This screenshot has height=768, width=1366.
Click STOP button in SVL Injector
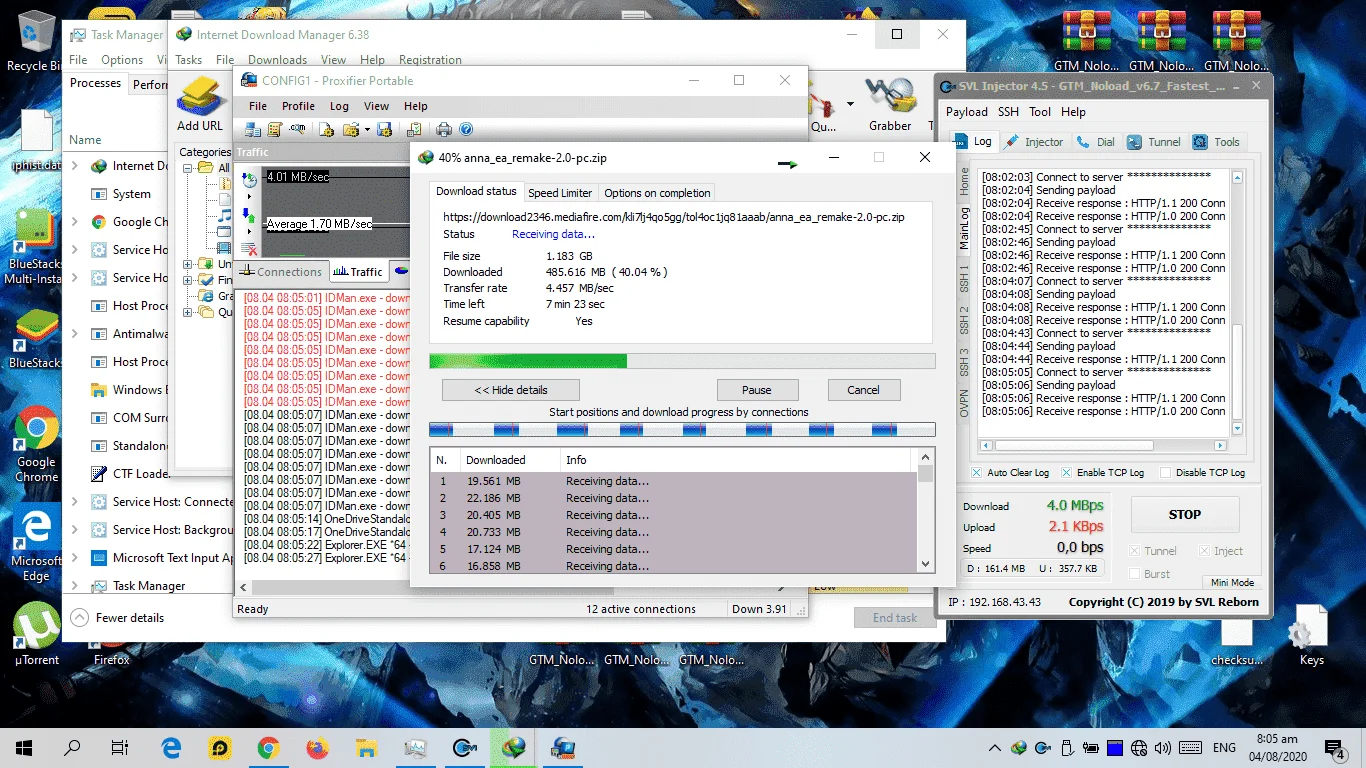click(x=1185, y=514)
